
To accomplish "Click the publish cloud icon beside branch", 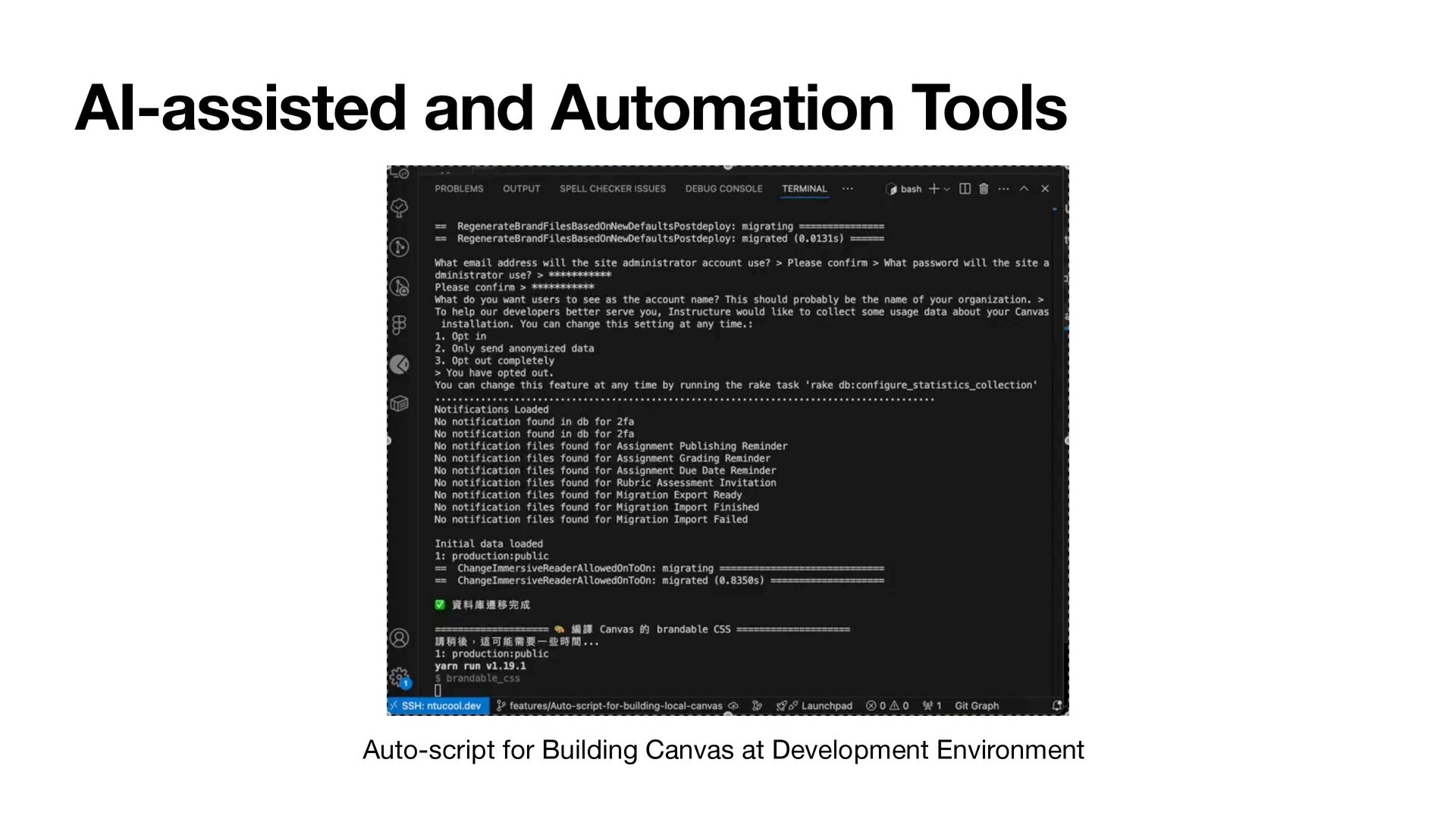I will 733,706.
